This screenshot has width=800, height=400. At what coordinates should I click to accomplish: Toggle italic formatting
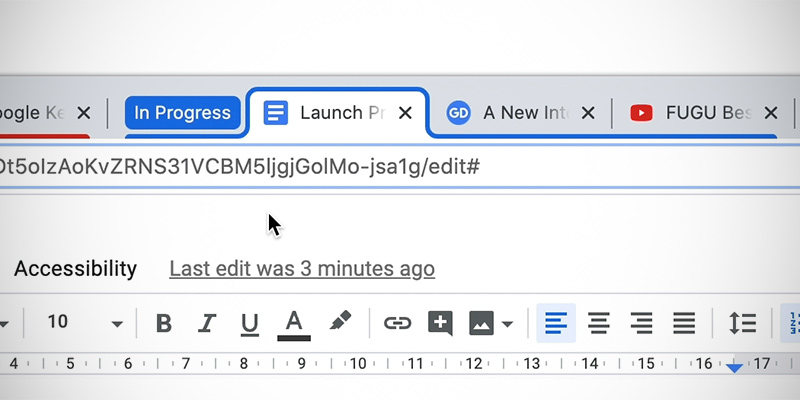click(x=207, y=323)
